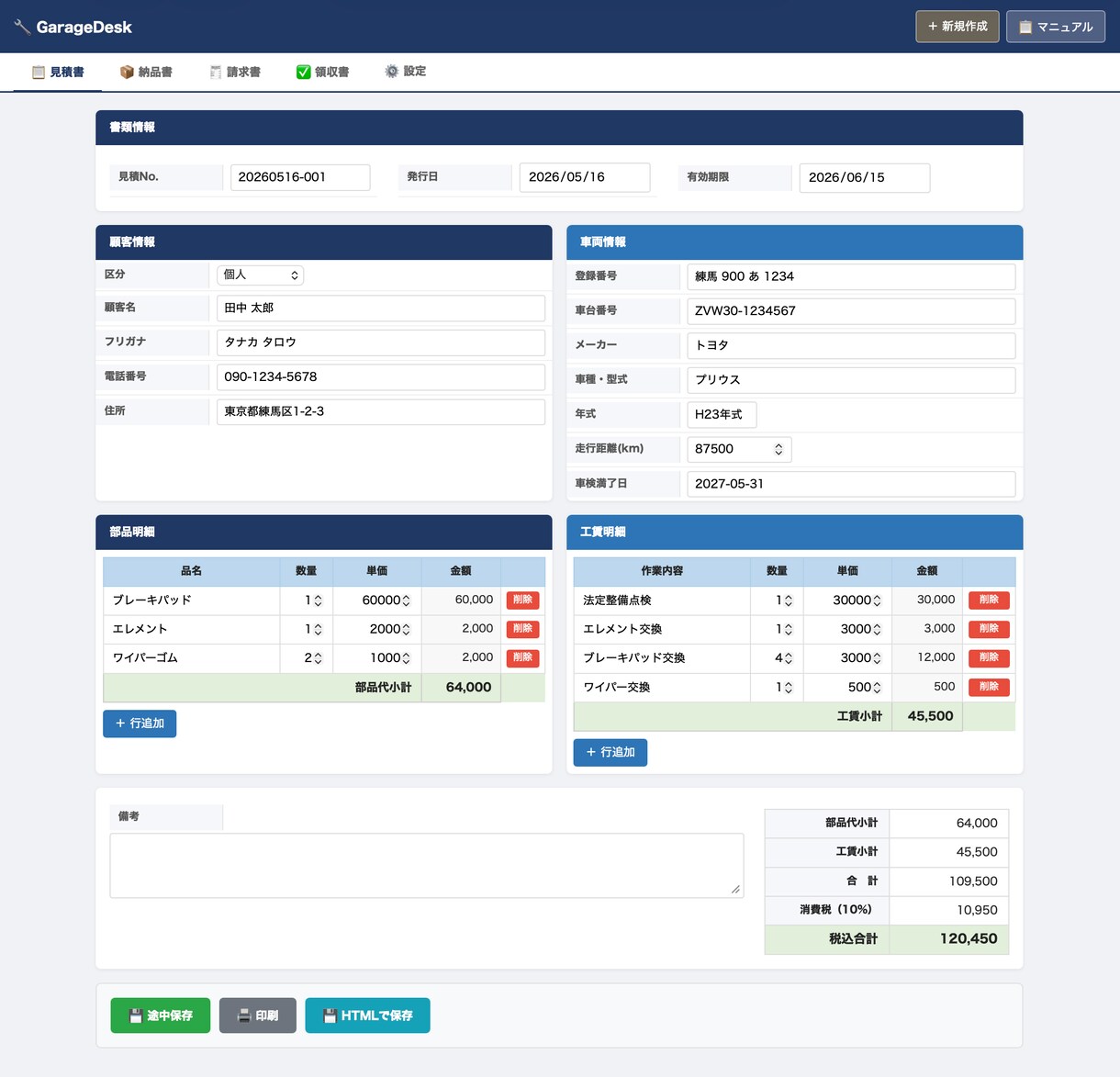Adjust quantity stepper for ブレーキパッド交換 row

788,658
